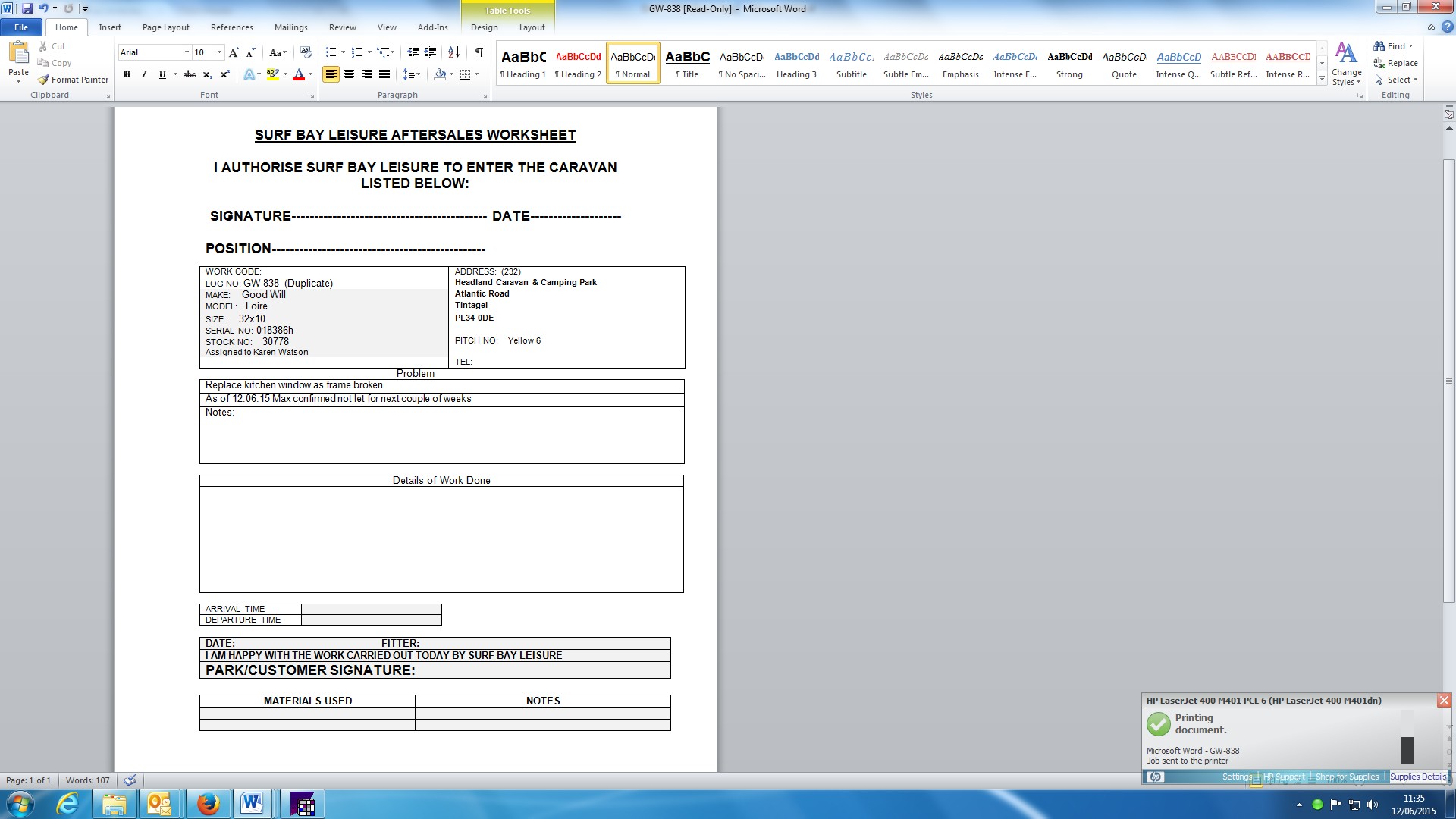This screenshot has width=1456, height=819.
Task: Toggle Show/Hide paragraph marks
Action: (479, 52)
